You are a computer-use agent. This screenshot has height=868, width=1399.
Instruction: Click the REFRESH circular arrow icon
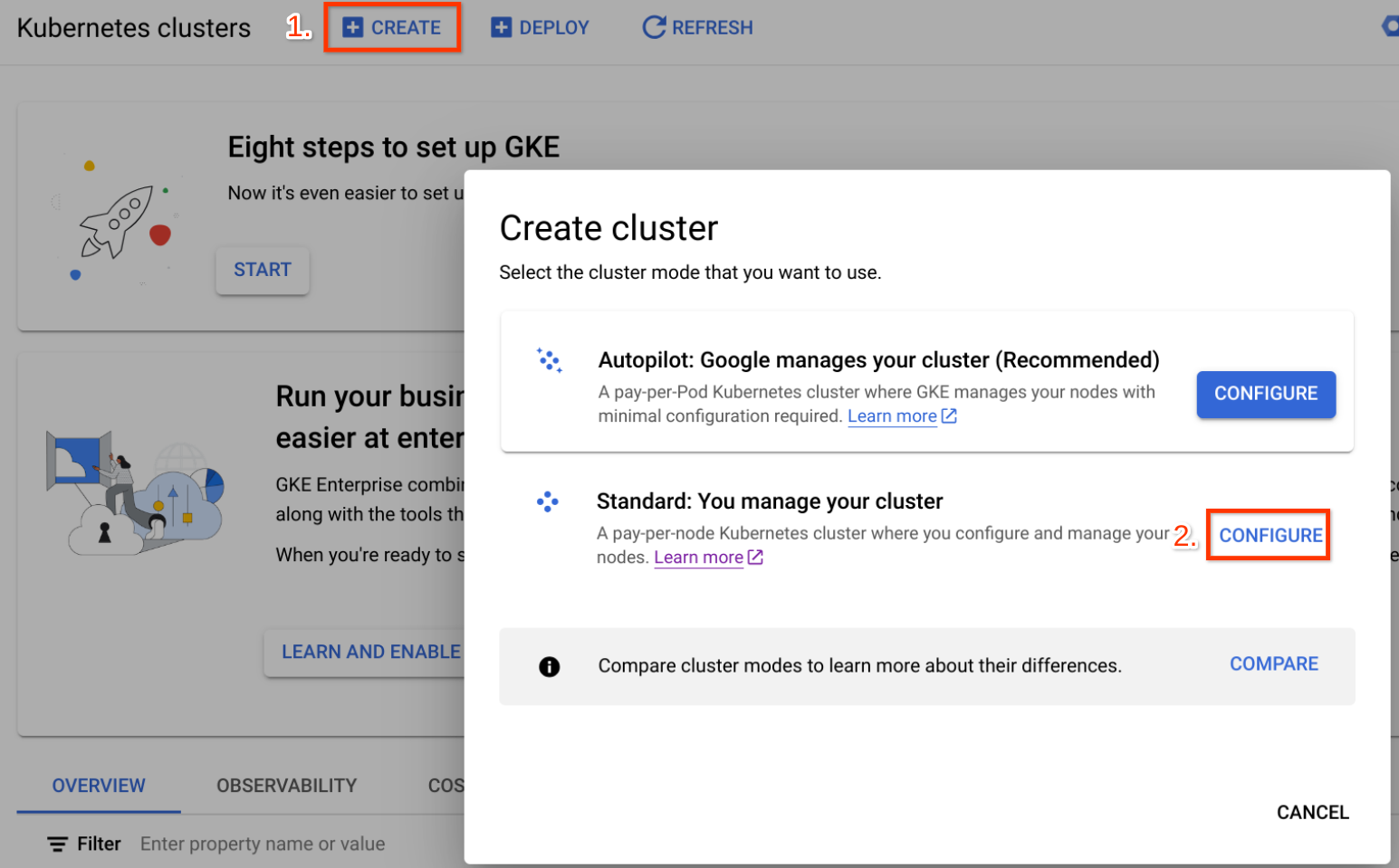(653, 28)
